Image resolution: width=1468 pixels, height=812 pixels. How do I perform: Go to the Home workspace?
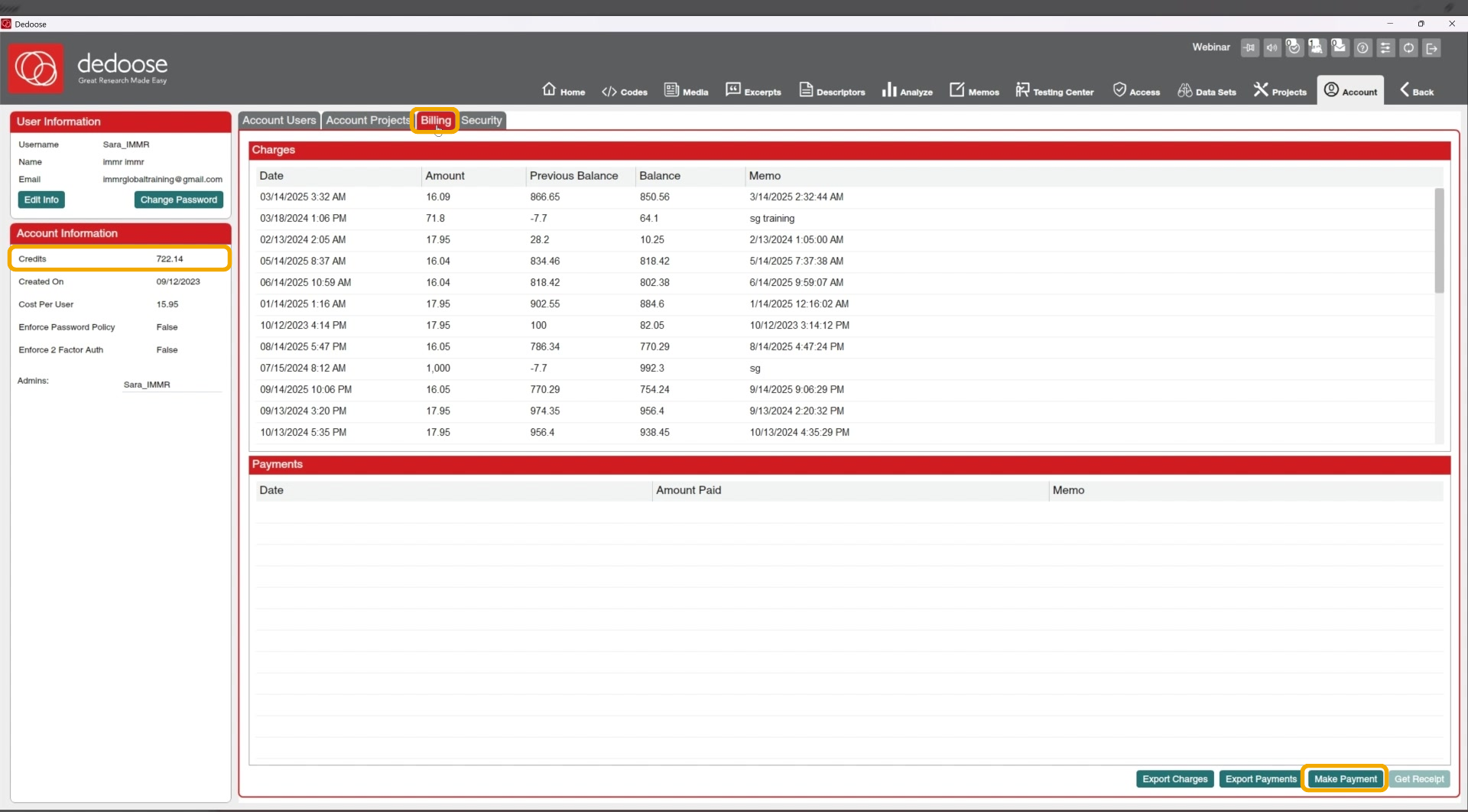(563, 90)
